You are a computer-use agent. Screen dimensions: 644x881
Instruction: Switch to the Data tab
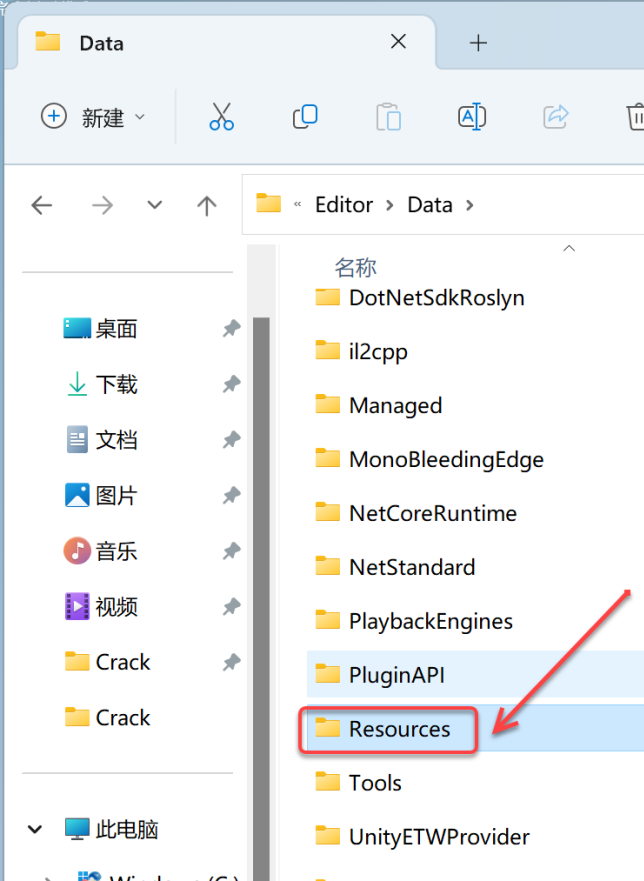tap(100, 43)
